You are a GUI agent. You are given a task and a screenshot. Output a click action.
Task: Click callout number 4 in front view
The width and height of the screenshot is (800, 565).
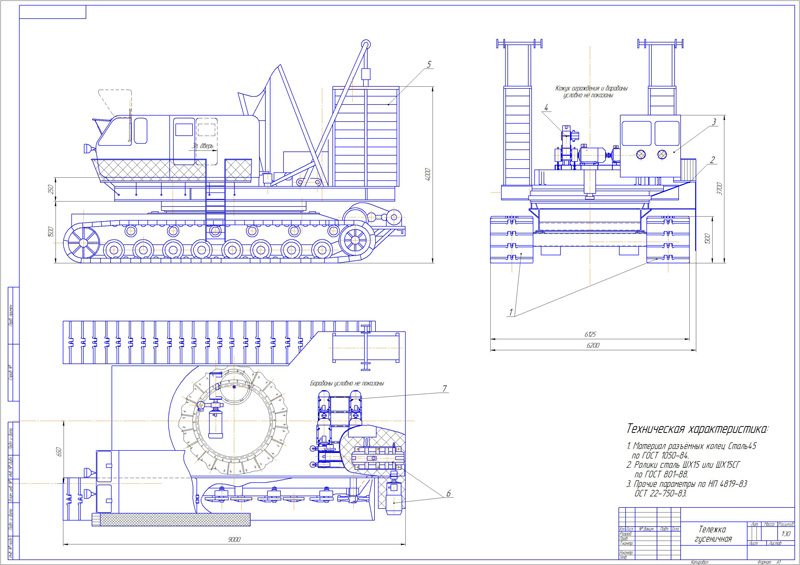[547, 108]
